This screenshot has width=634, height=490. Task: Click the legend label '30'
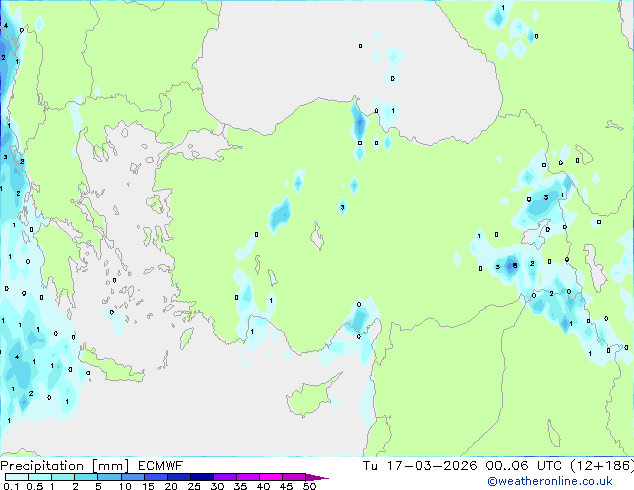217,486
